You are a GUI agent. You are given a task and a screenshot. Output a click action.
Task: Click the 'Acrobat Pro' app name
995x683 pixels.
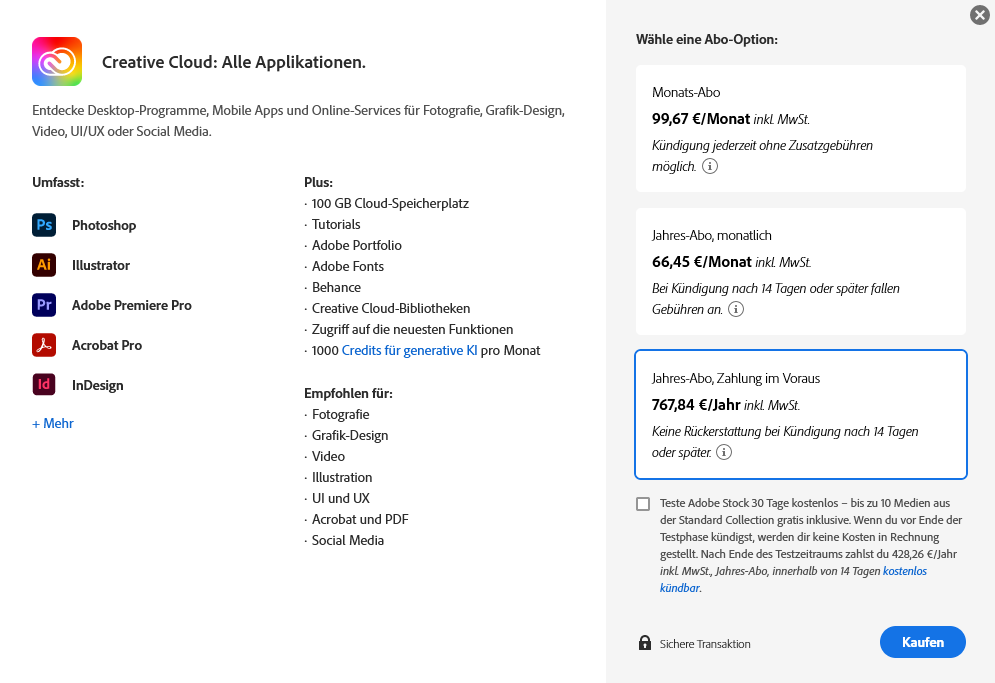pyautogui.click(x=107, y=345)
